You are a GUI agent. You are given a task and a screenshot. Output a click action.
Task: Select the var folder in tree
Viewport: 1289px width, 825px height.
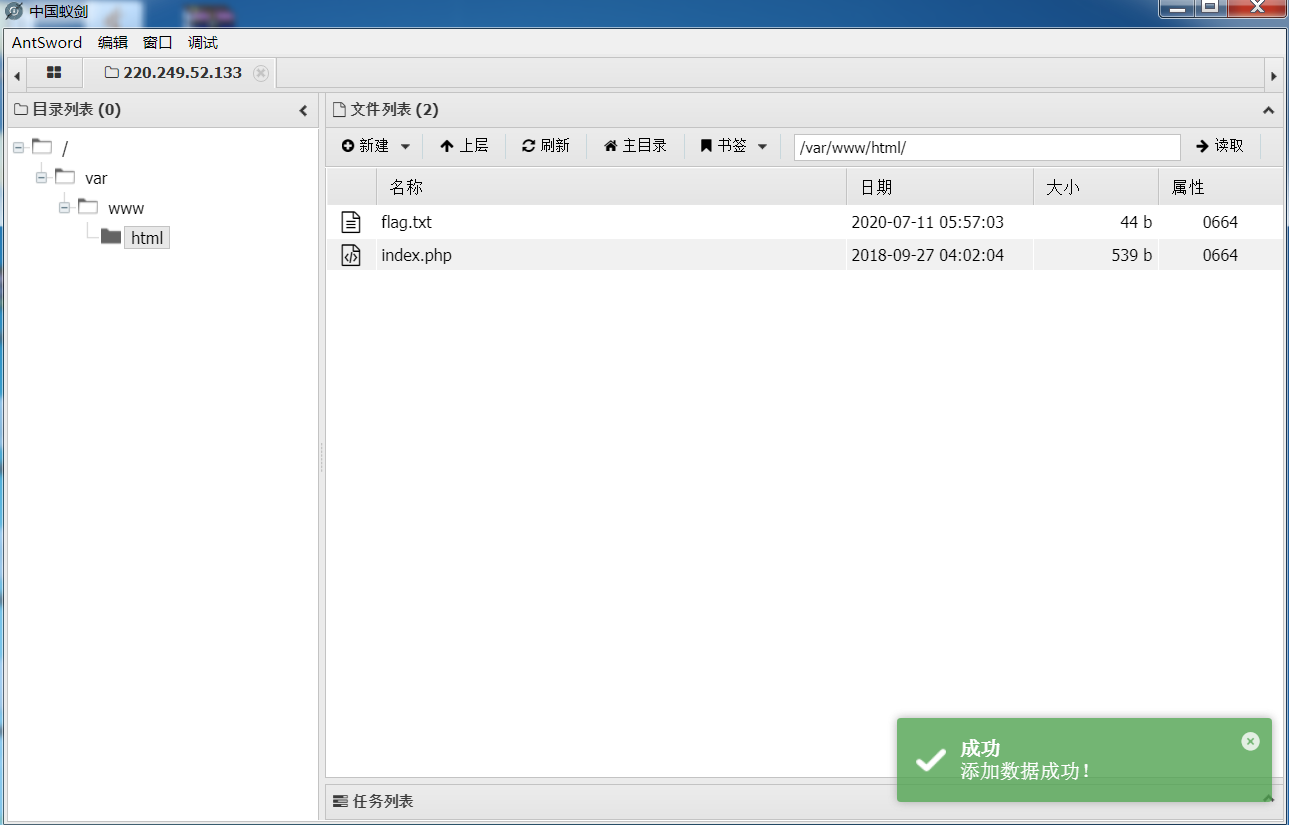click(x=96, y=178)
